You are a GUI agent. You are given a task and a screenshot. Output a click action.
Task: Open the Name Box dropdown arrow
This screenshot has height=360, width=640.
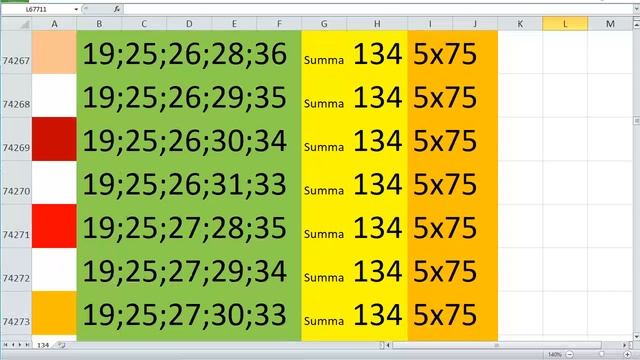(76, 9)
